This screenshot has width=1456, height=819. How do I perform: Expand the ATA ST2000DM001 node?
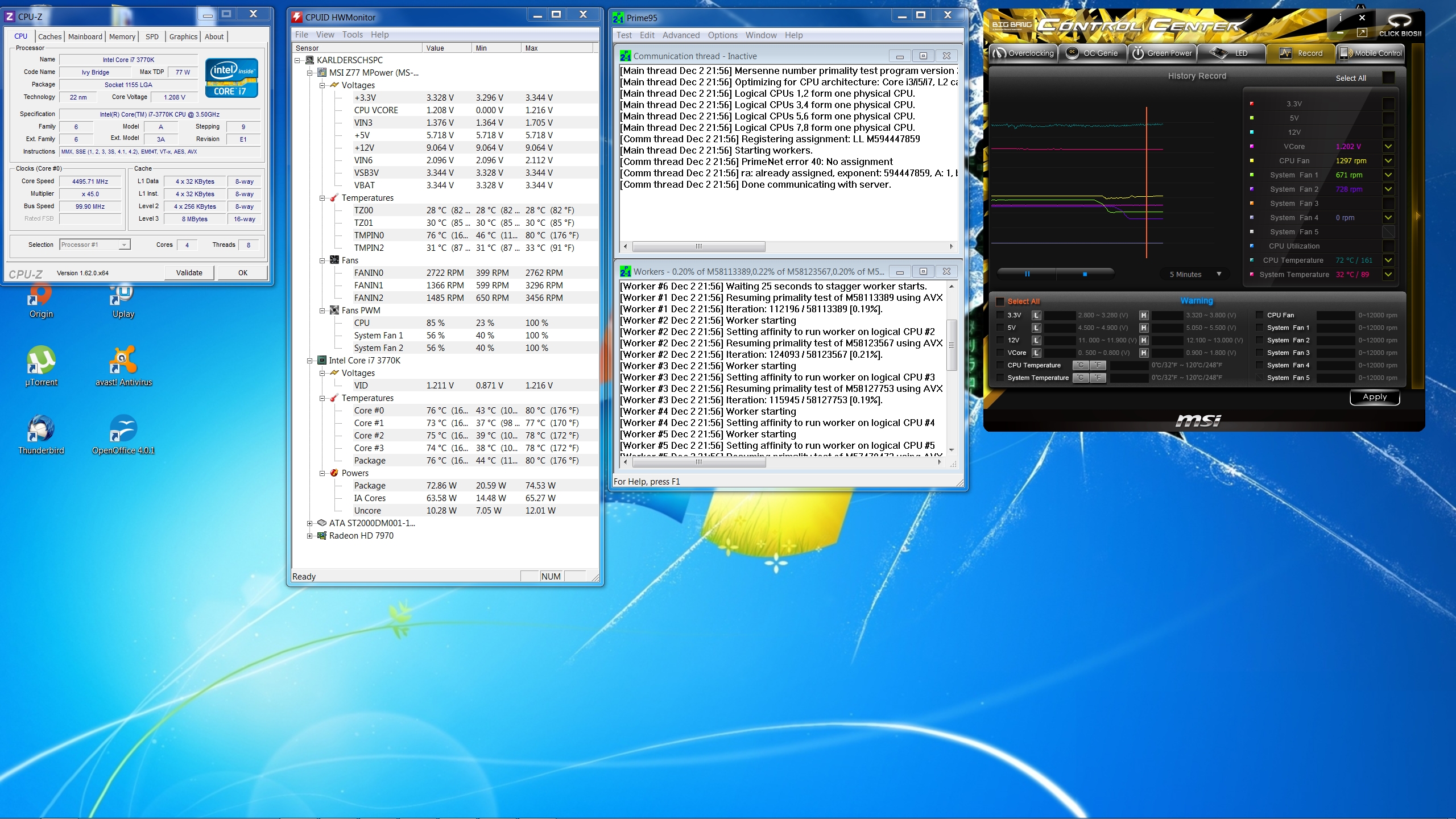[309, 523]
